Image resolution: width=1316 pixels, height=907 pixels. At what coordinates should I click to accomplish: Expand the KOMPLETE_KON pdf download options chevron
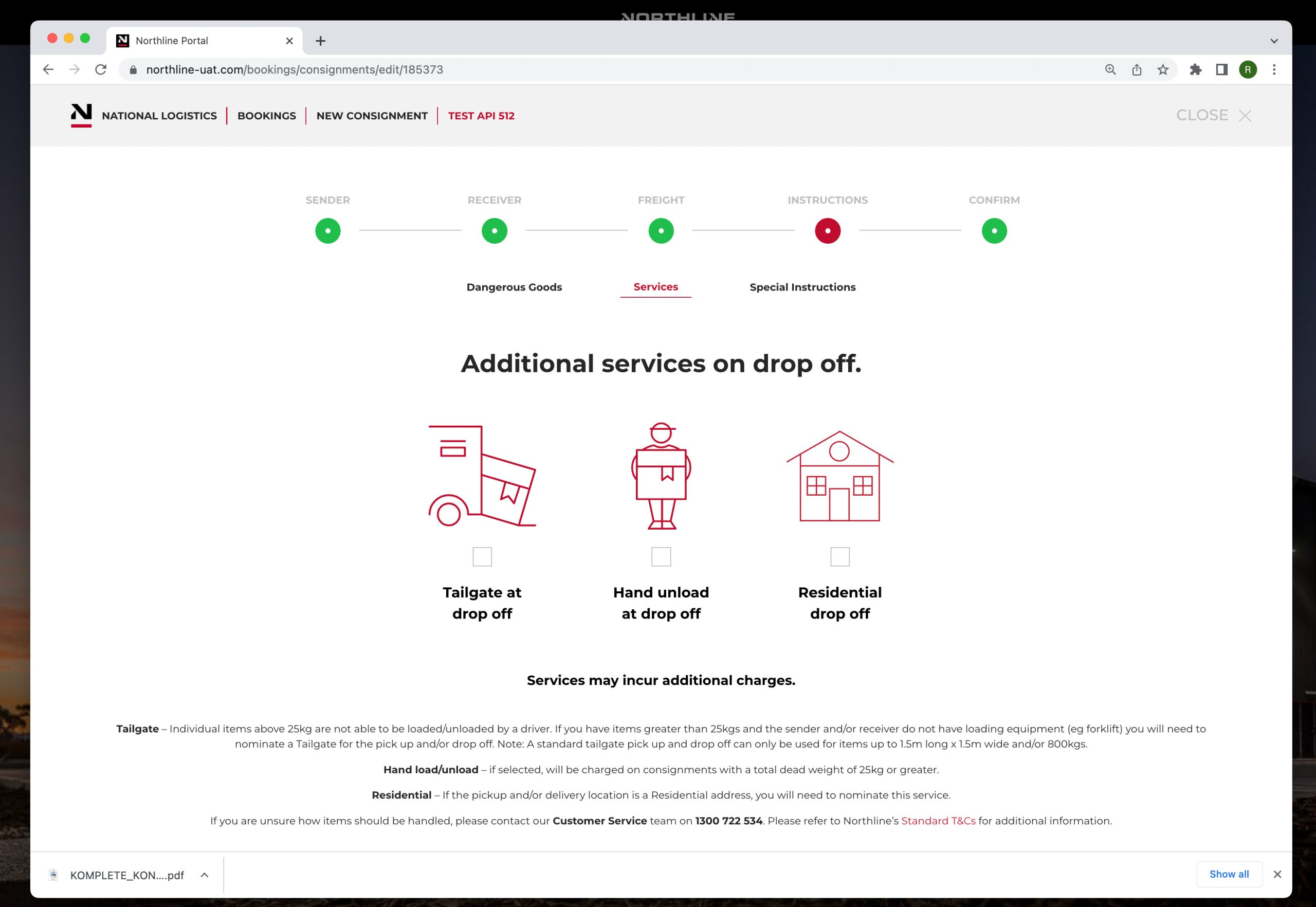coord(205,875)
